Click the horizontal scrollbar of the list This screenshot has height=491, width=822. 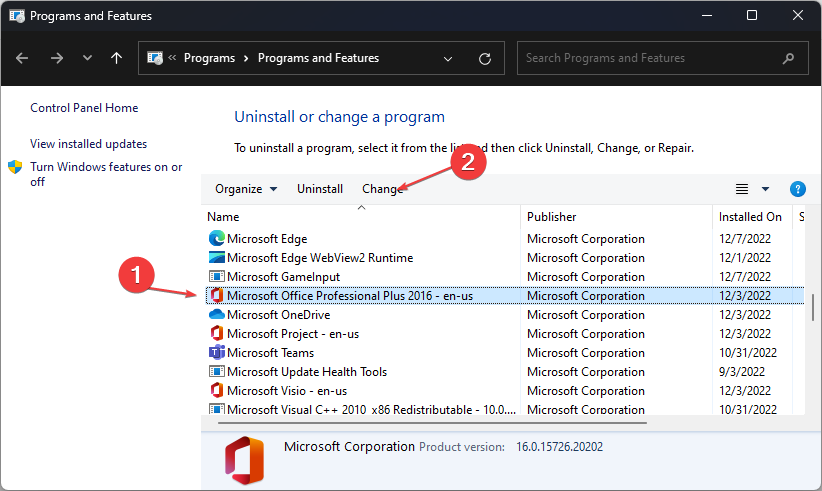(x=432, y=422)
